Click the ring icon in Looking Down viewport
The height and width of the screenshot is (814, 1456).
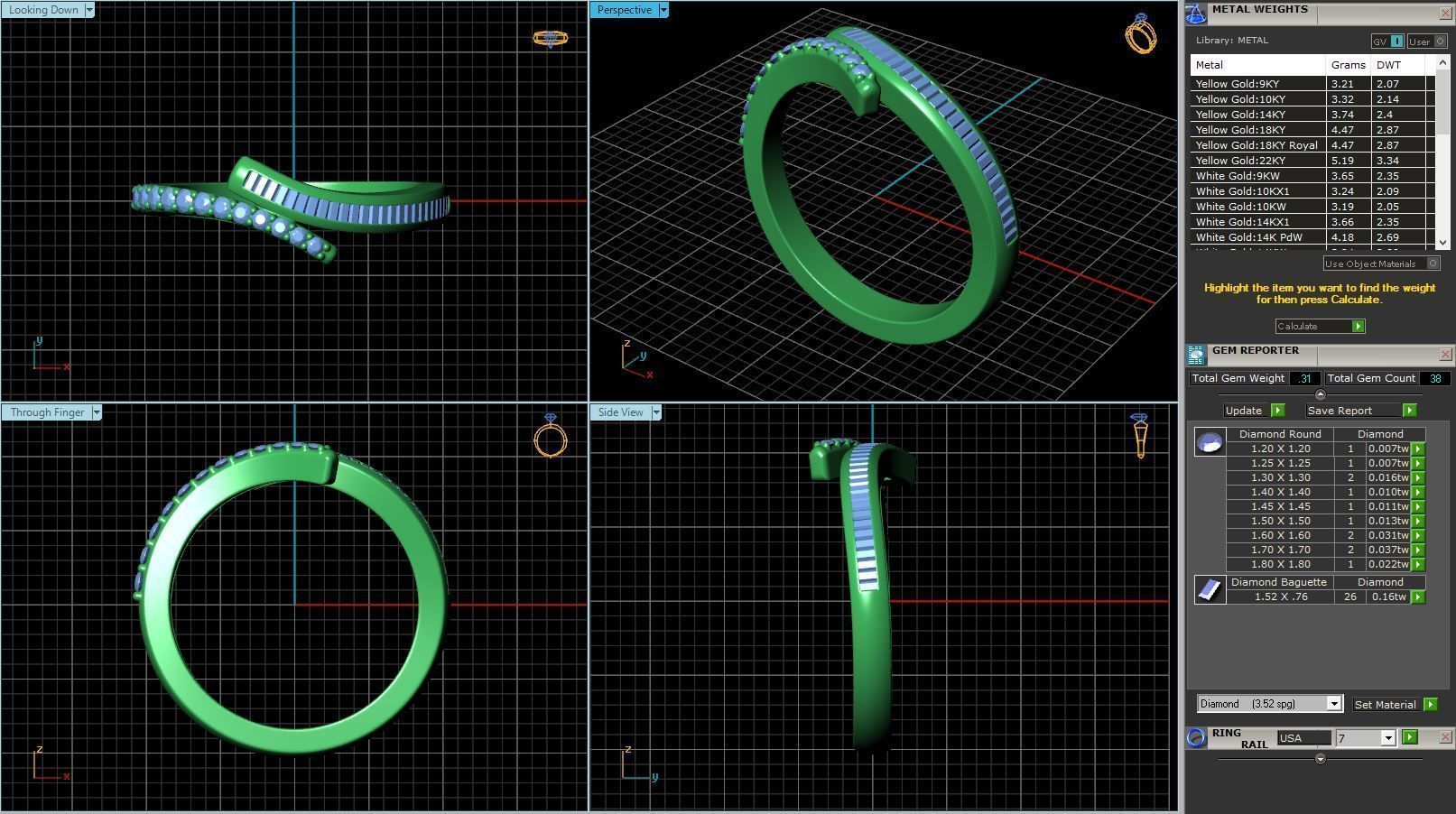(550, 38)
